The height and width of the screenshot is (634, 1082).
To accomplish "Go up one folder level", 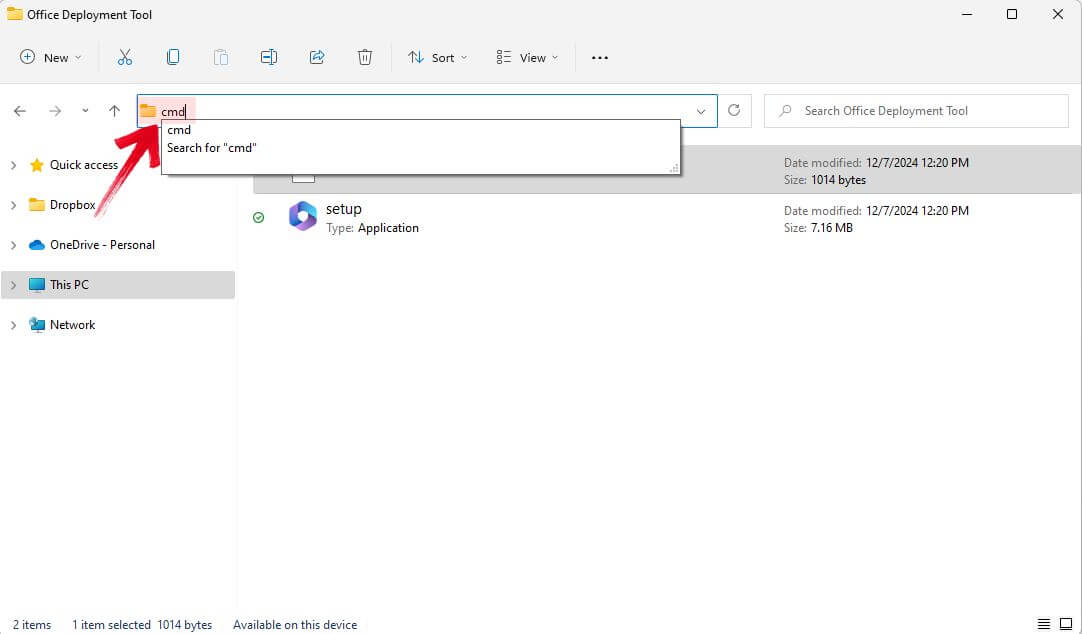I will click(115, 111).
